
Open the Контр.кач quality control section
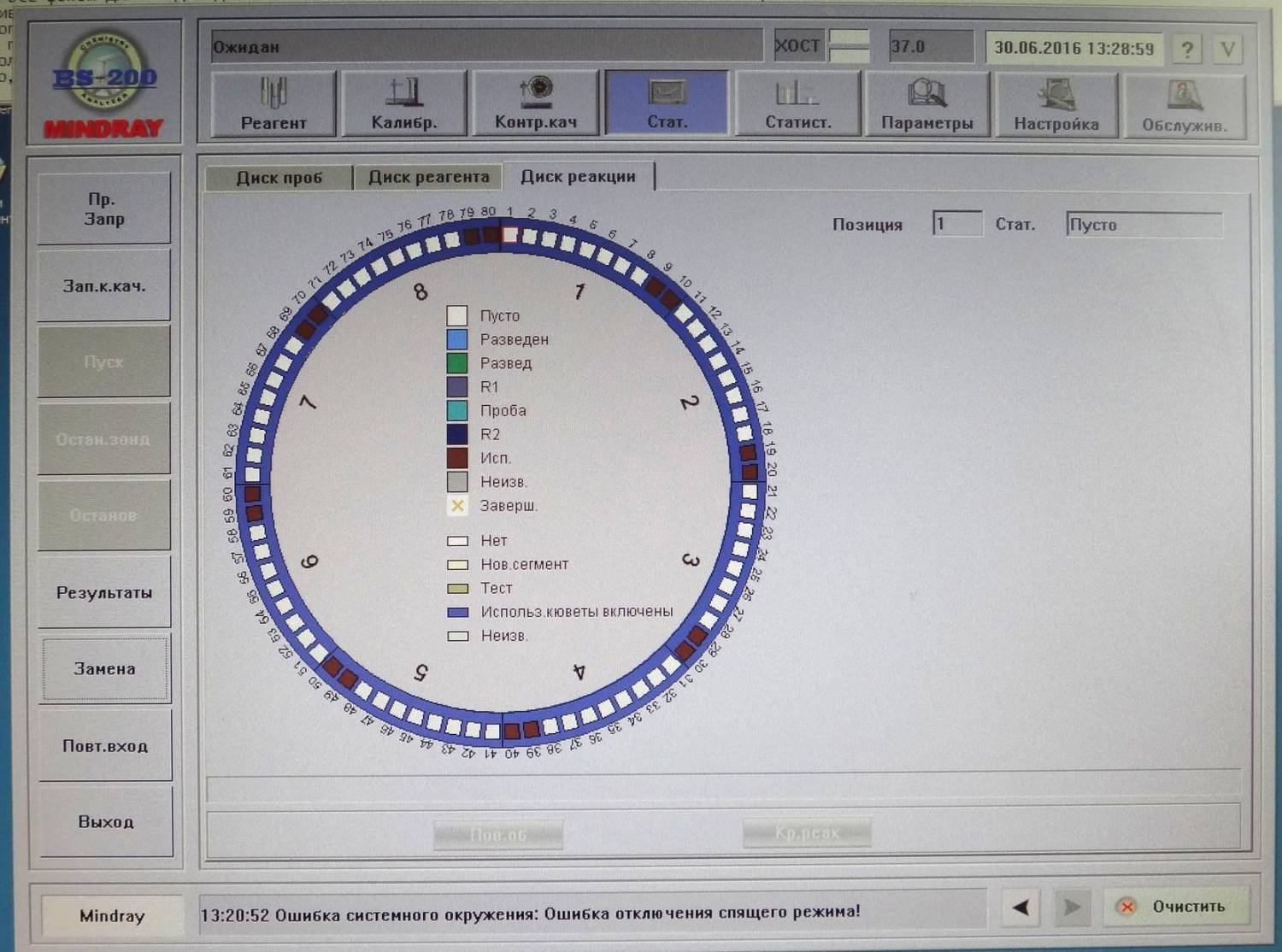pos(535,104)
